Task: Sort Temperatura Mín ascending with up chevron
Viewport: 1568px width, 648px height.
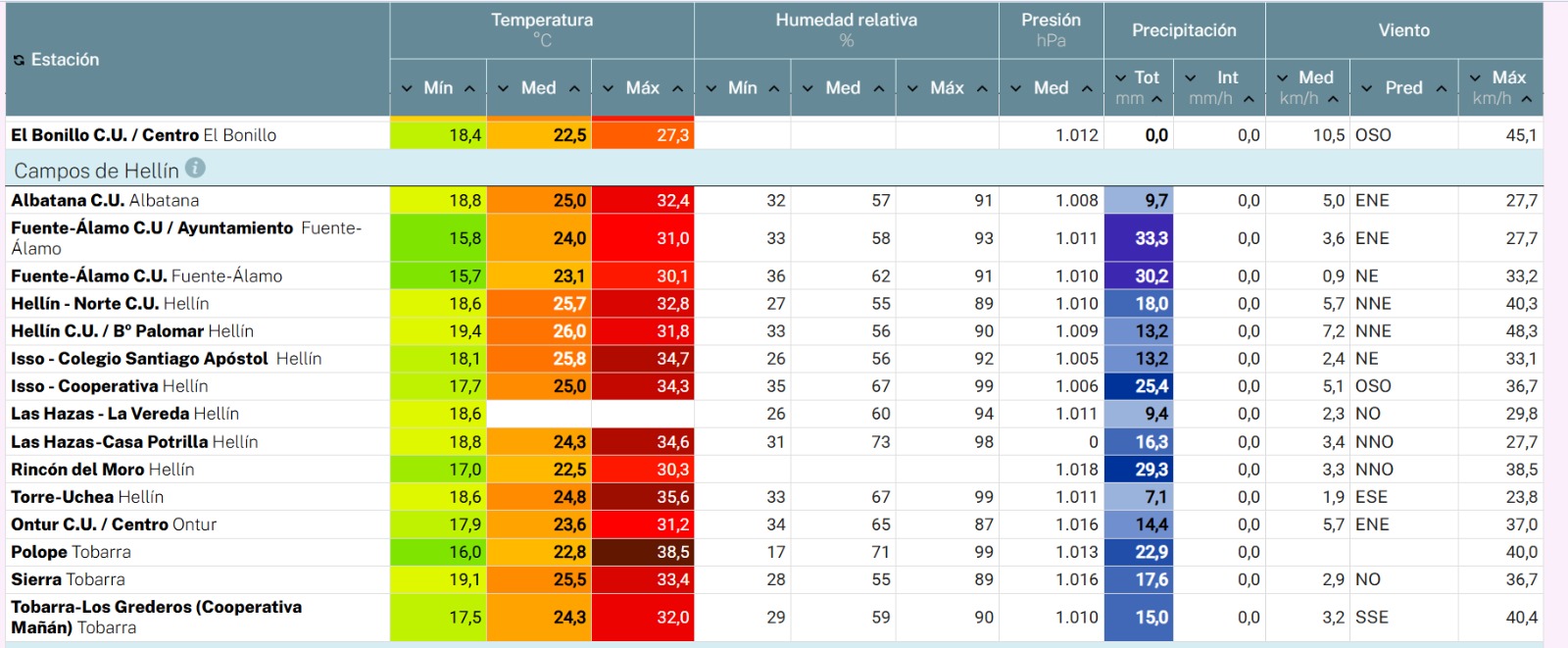Action: [469, 88]
